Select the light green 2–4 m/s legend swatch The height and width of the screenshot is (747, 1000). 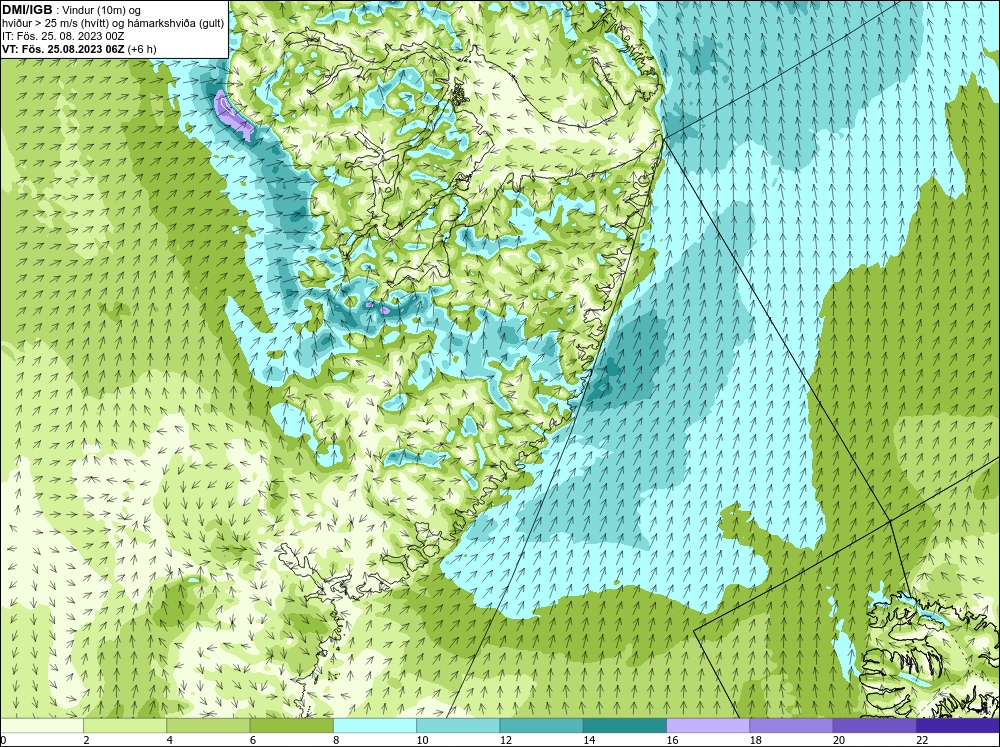(x=125, y=725)
